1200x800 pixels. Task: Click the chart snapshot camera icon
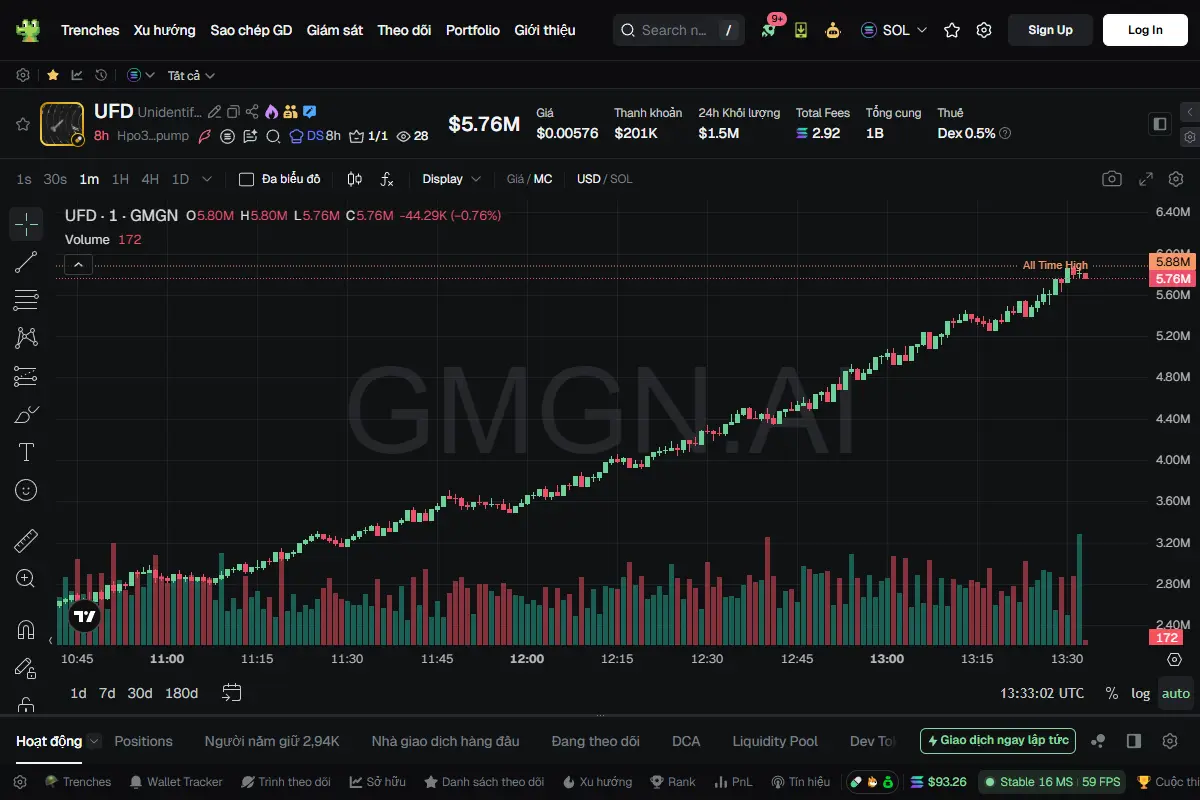(1112, 179)
